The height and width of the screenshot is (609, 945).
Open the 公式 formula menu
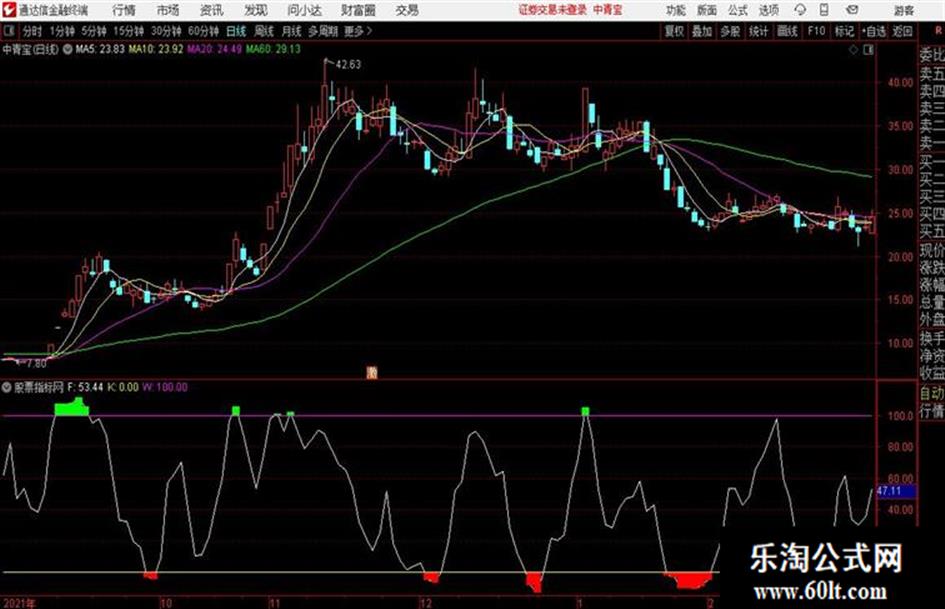click(x=738, y=10)
